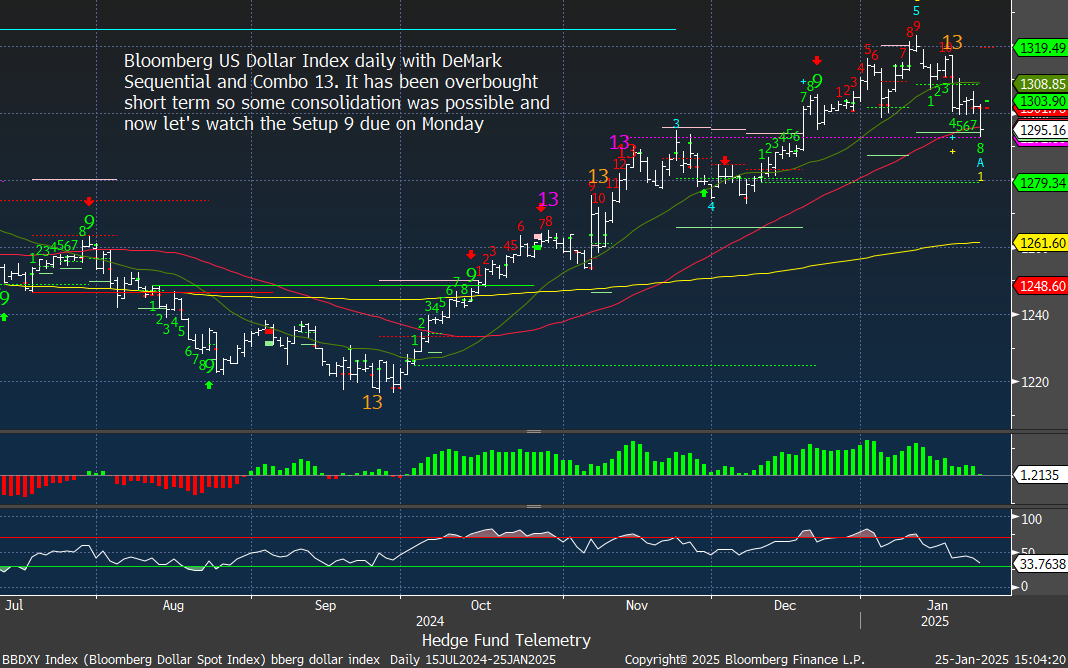Click the 2024 year label
This screenshot has width=1068, height=668.
coord(430,621)
